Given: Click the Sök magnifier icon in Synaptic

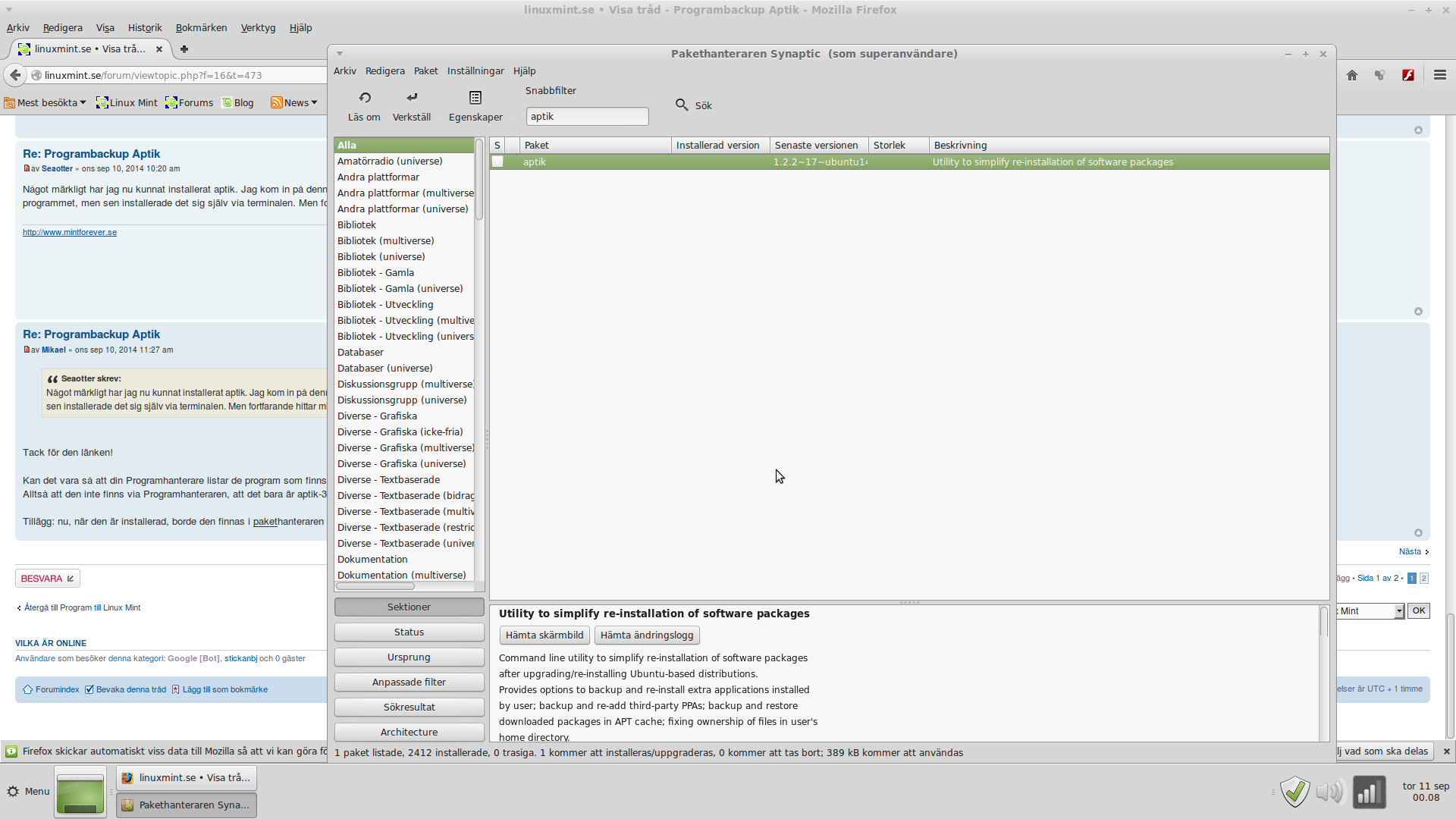Looking at the screenshot, I should (682, 105).
